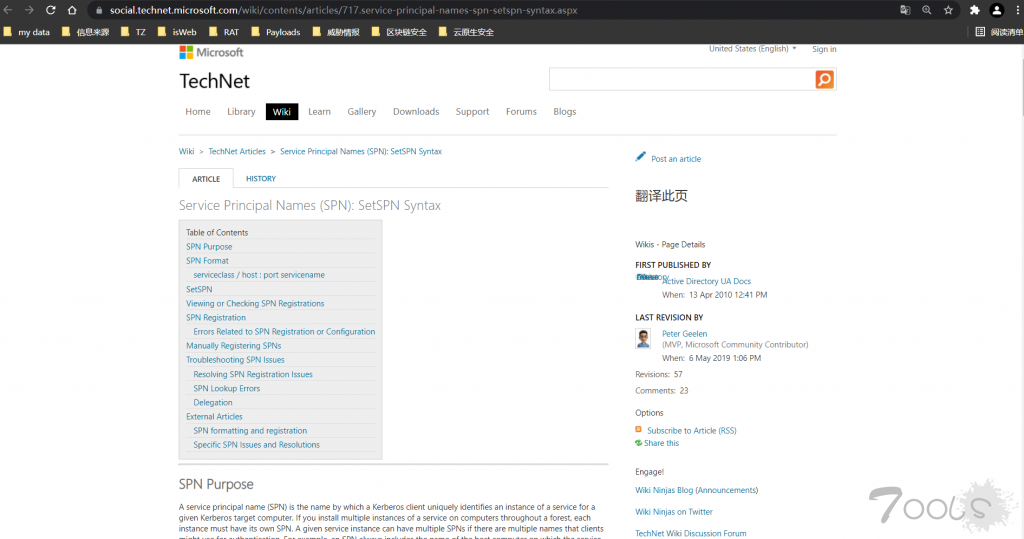Open the 'RAT' bookmark folder
Image resolution: width=1024 pixels, height=539 pixels.
pos(224,32)
